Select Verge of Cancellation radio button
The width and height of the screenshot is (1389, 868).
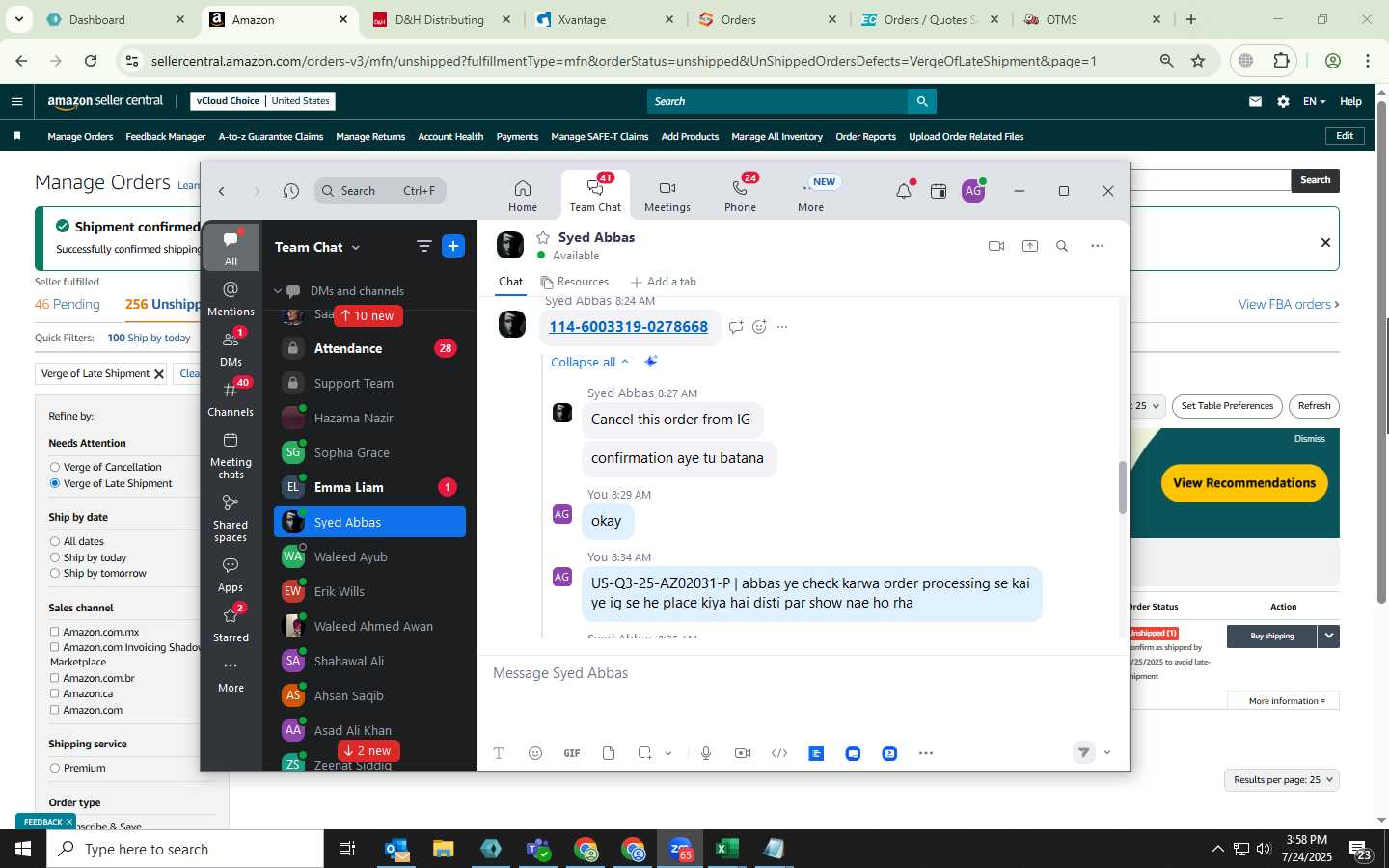tap(55, 467)
